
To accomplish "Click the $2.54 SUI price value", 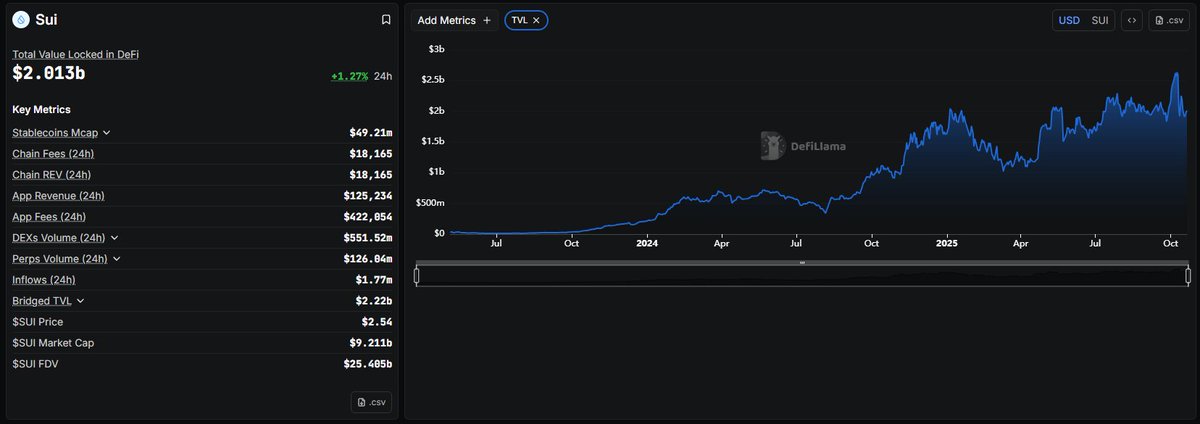I will 377,322.
